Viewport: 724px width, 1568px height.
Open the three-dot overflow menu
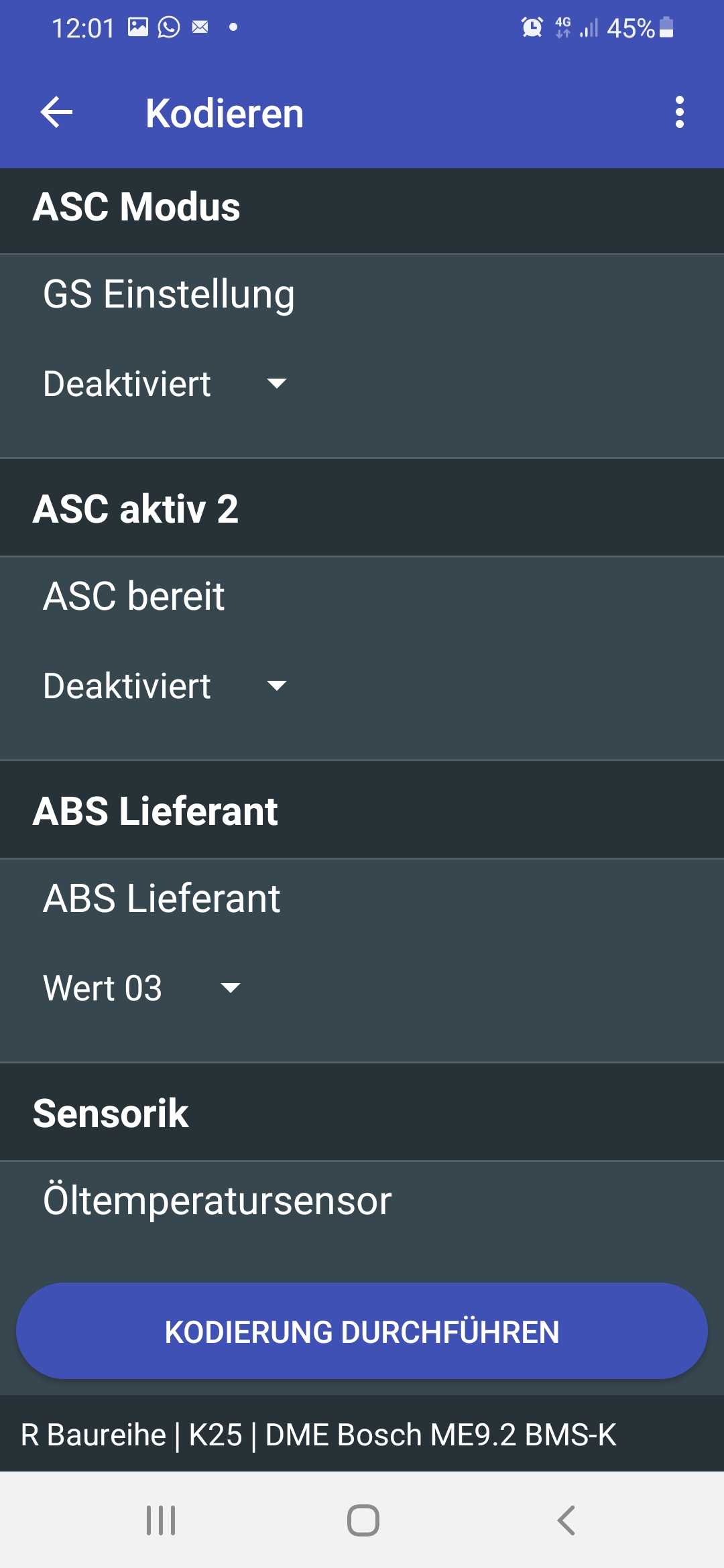(679, 112)
